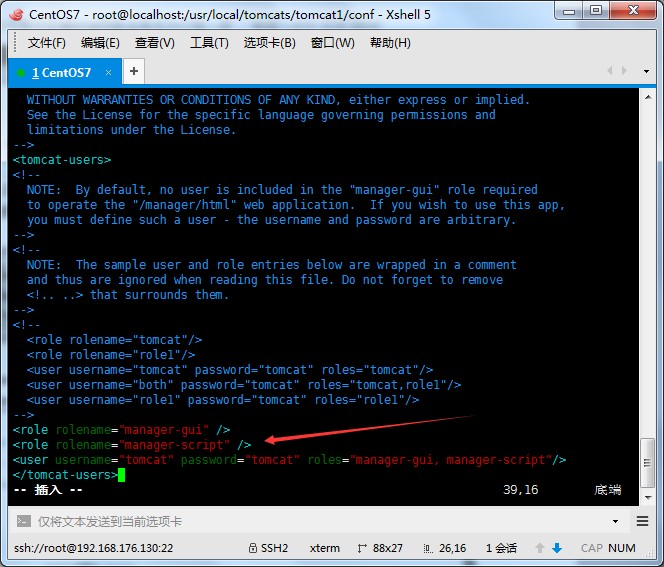Click the NUM indicator in status bar
This screenshot has width=664, height=567.
coord(622,548)
